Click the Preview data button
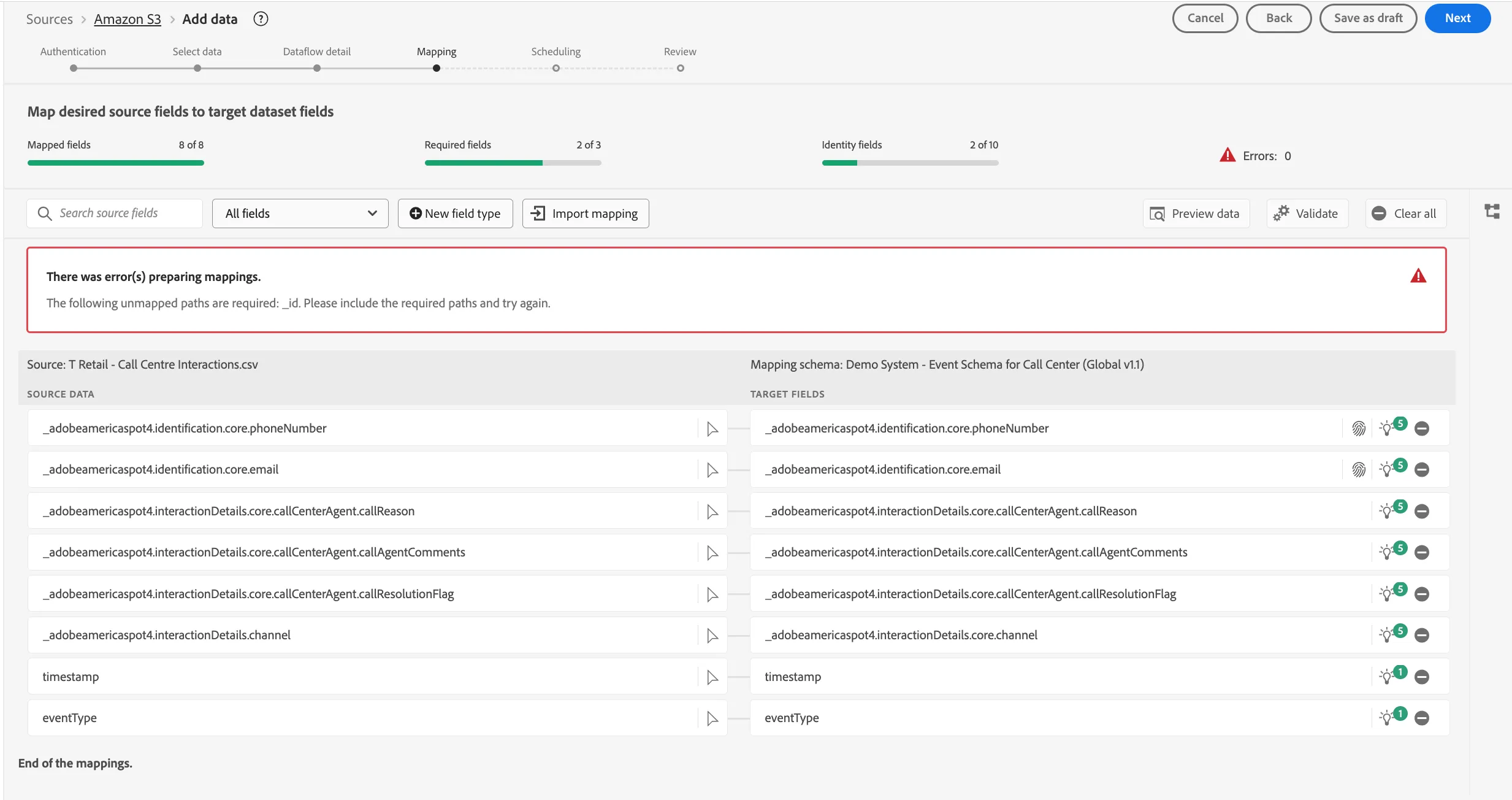The image size is (1512, 800). click(x=1196, y=213)
